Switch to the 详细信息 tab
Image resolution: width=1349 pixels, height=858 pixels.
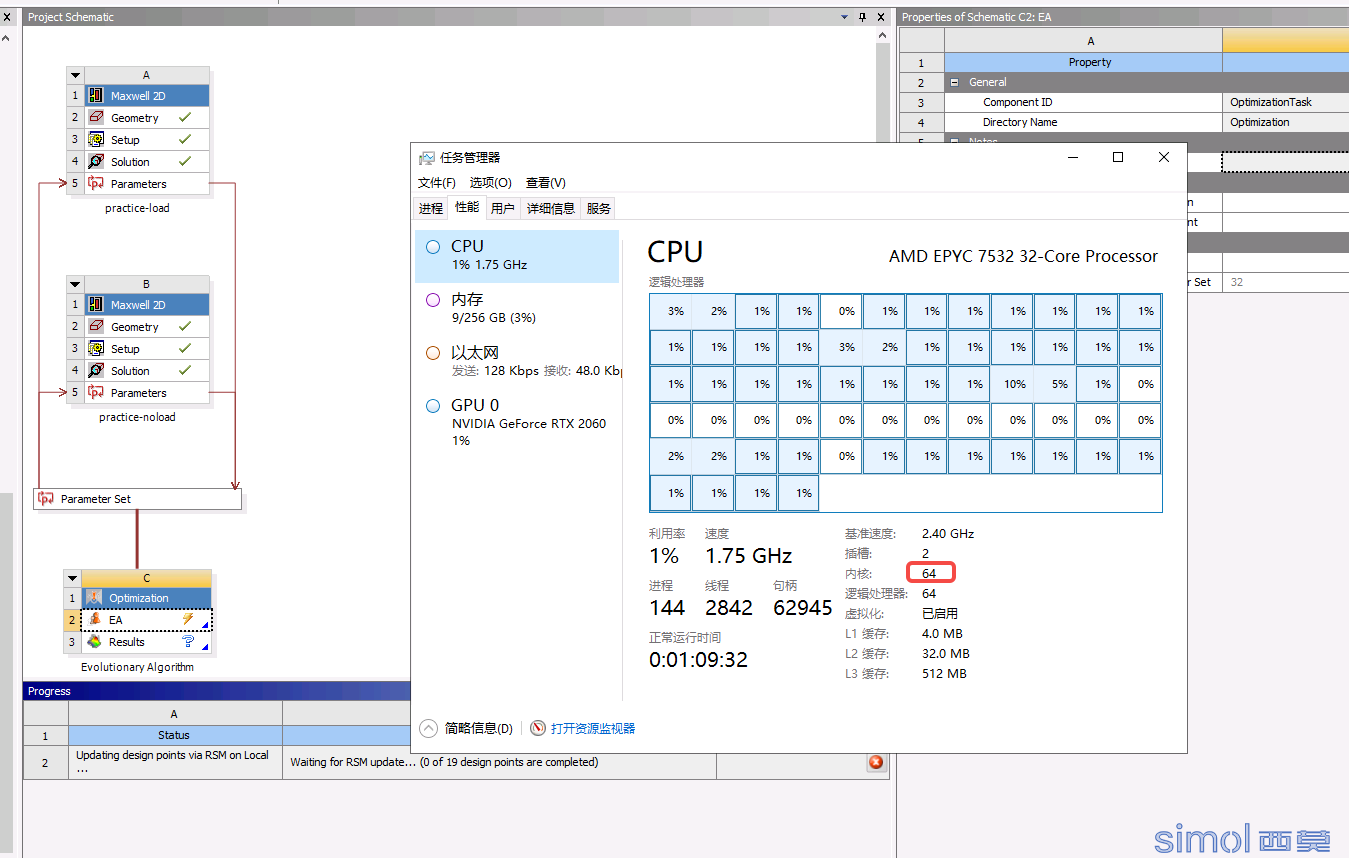pyautogui.click(x=551, y=208)
